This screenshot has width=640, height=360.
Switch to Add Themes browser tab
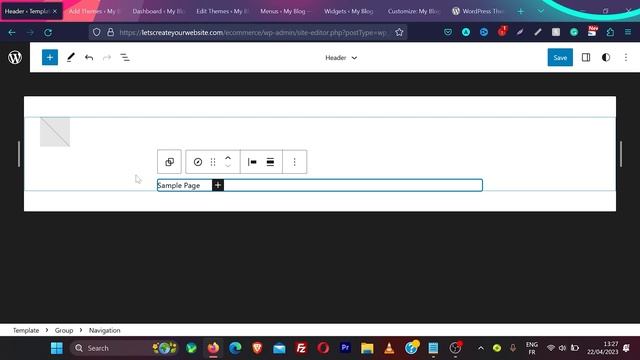tap(94, 11)
